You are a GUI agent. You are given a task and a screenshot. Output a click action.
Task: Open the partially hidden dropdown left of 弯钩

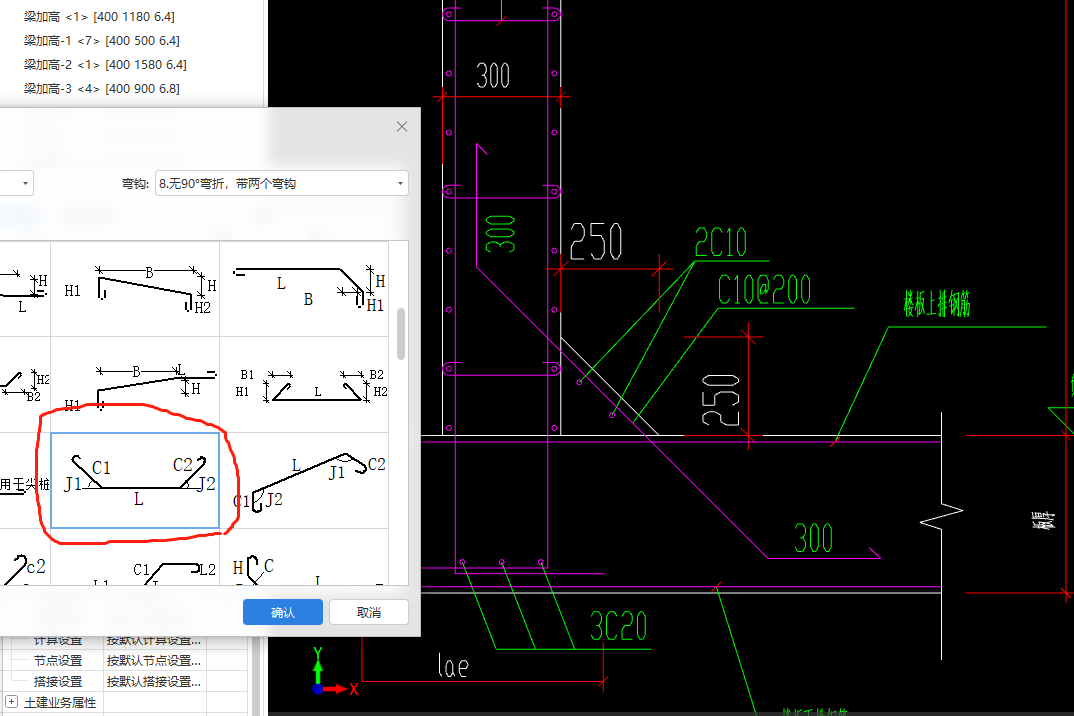pos(16,184)
